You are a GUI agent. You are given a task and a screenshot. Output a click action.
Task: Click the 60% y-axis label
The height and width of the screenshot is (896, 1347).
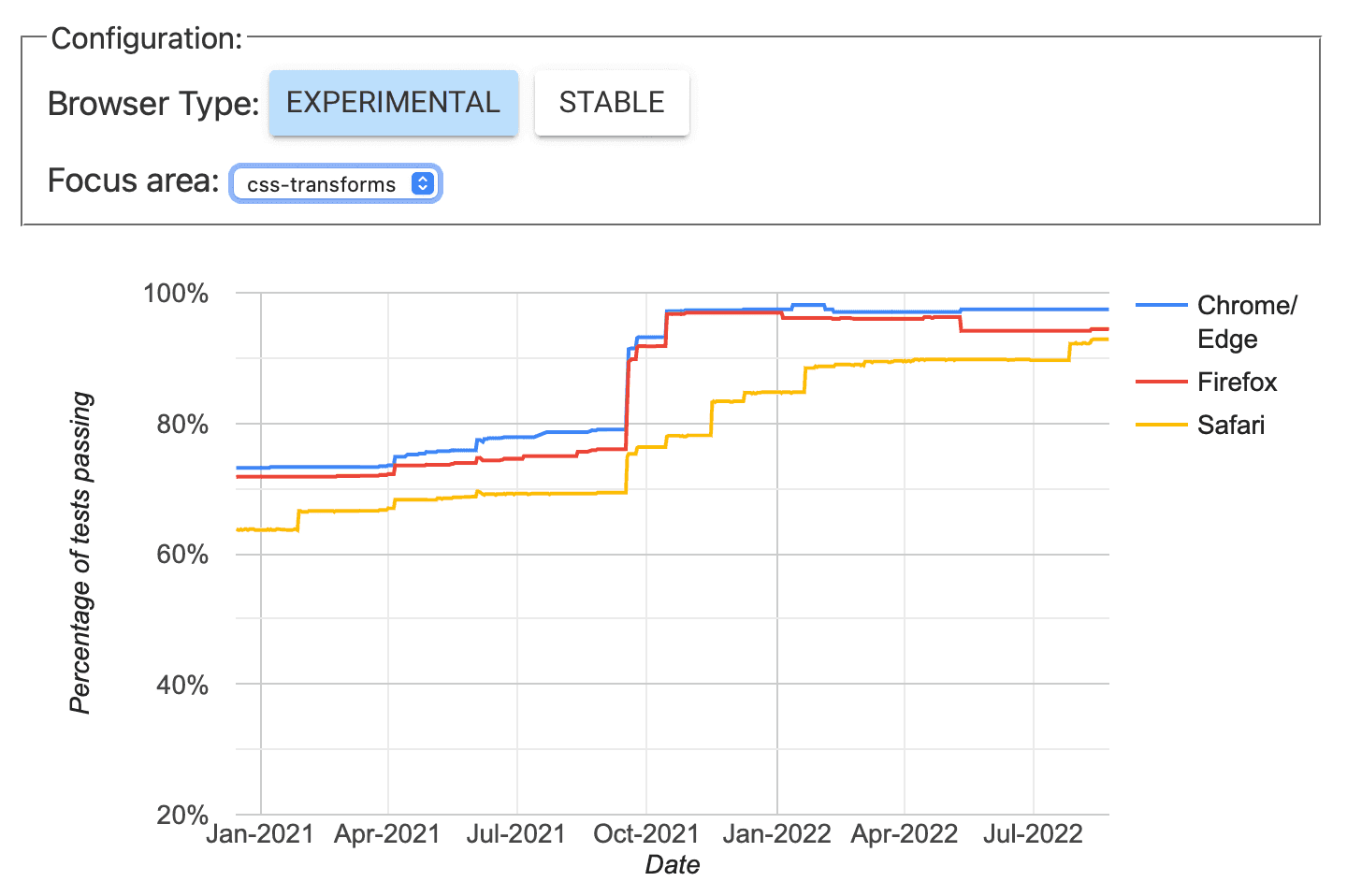coord(182,555)
